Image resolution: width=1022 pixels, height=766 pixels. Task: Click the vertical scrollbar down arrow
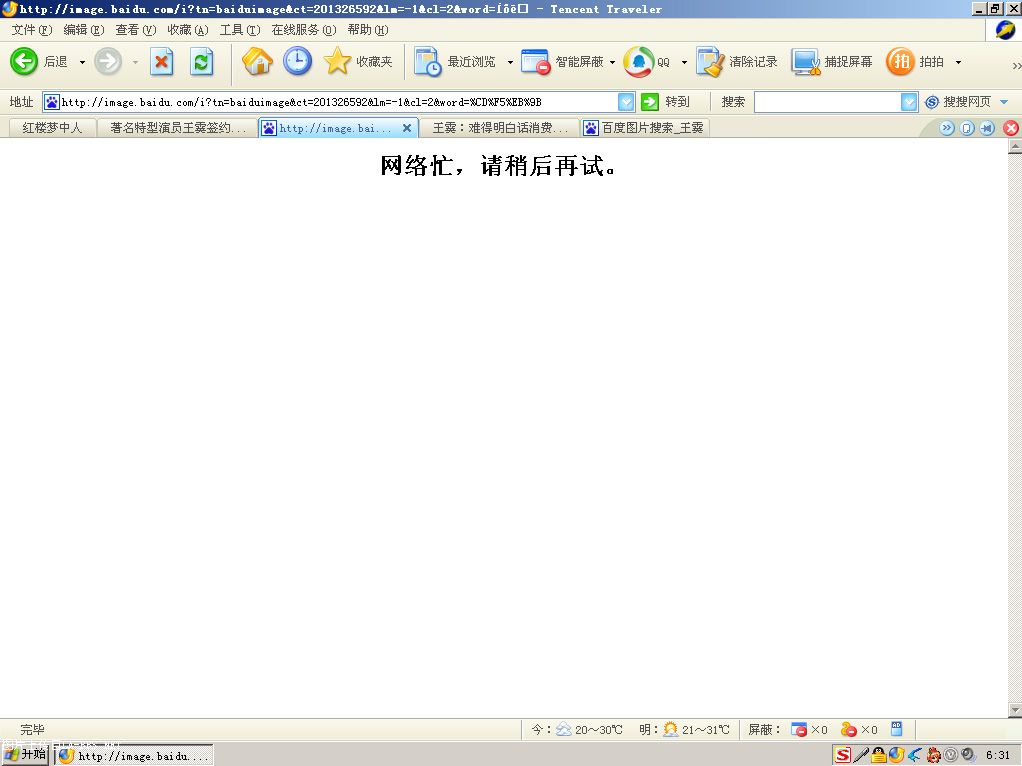pos(1014,710)
